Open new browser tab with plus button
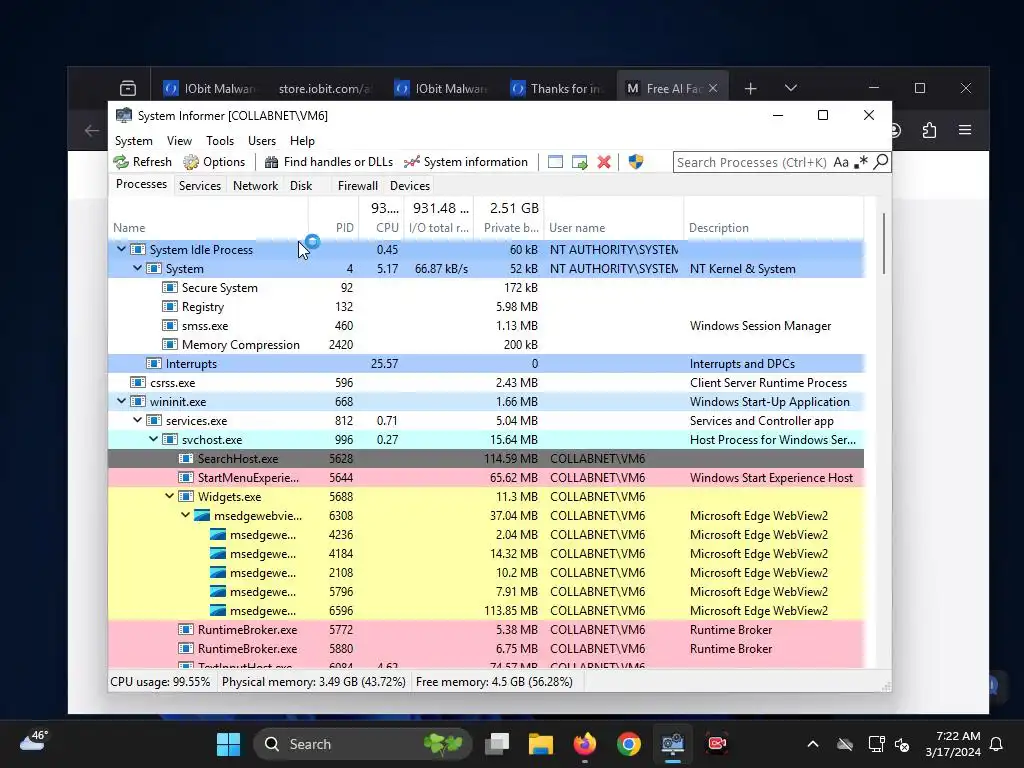 (750, 88)
